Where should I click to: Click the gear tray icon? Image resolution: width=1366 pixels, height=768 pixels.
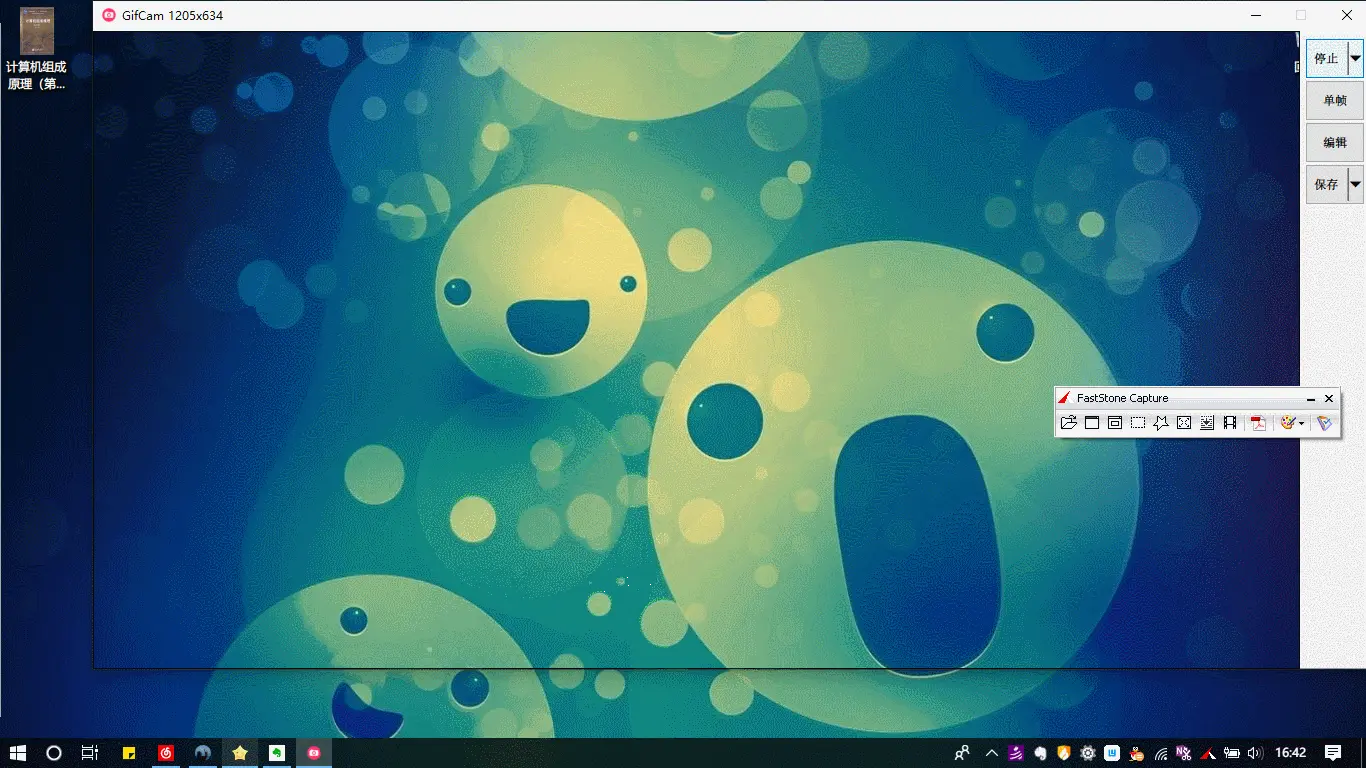click(x=1088, y=753)
